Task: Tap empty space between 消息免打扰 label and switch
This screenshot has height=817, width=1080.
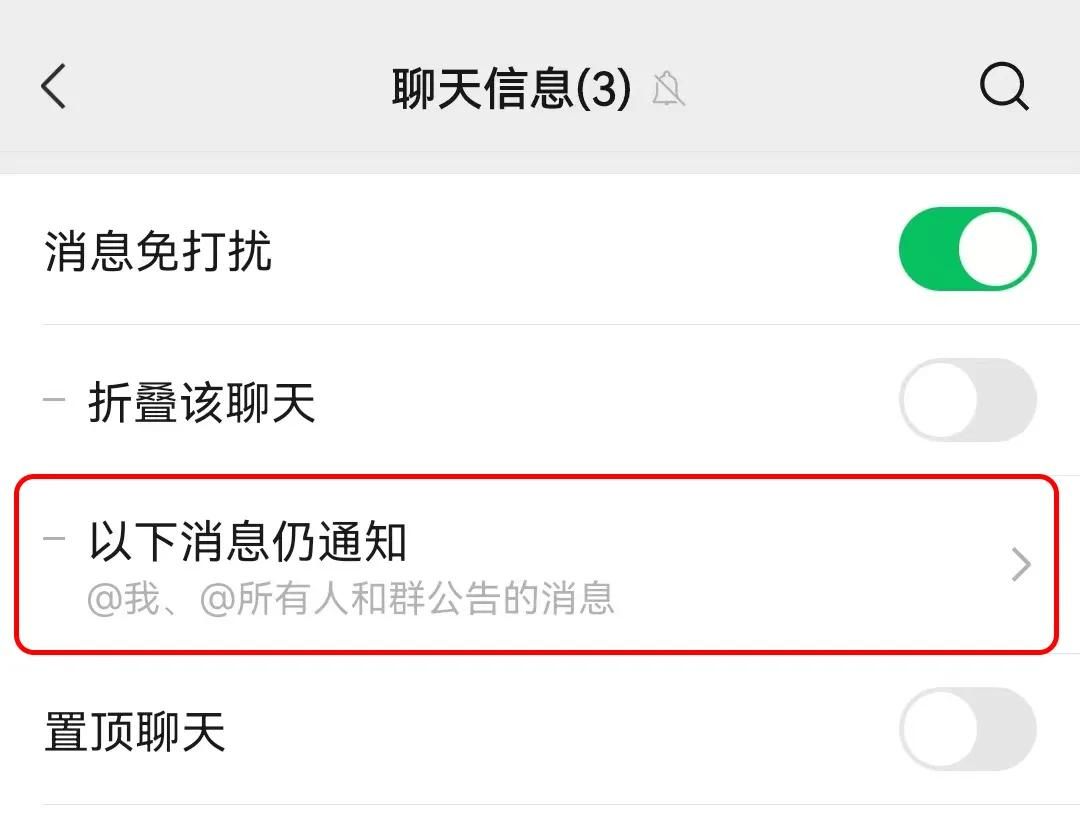Action: pos(580,250)
